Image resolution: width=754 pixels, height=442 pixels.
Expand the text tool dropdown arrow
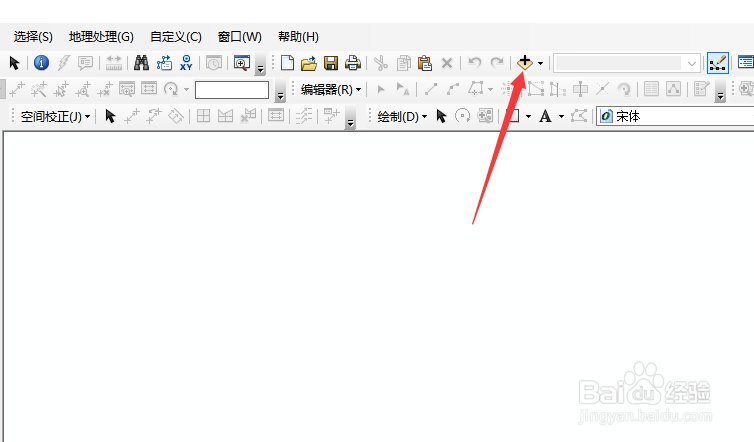click(561, 117)
